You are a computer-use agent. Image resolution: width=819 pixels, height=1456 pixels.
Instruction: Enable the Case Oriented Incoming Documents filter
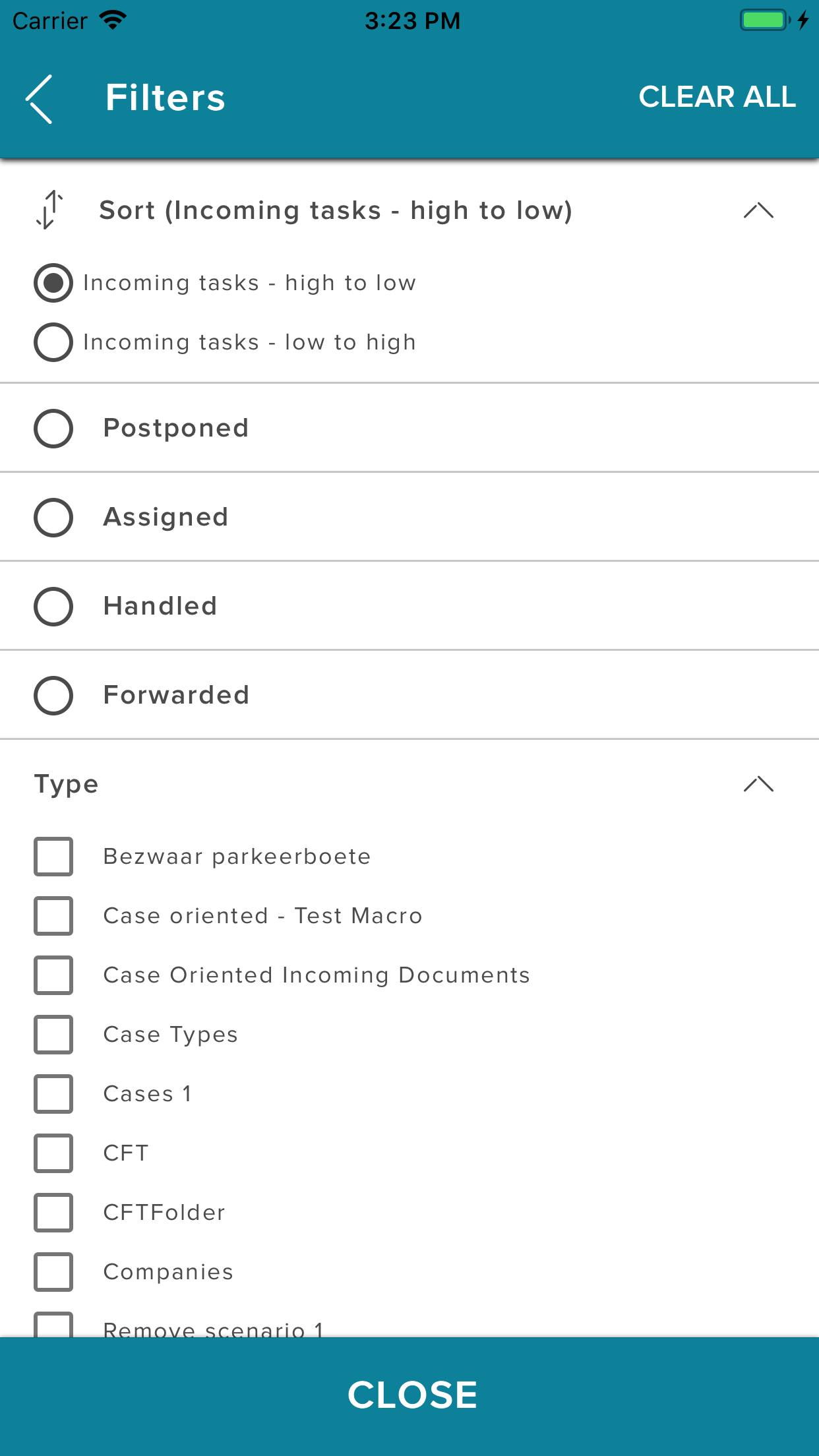53,975
